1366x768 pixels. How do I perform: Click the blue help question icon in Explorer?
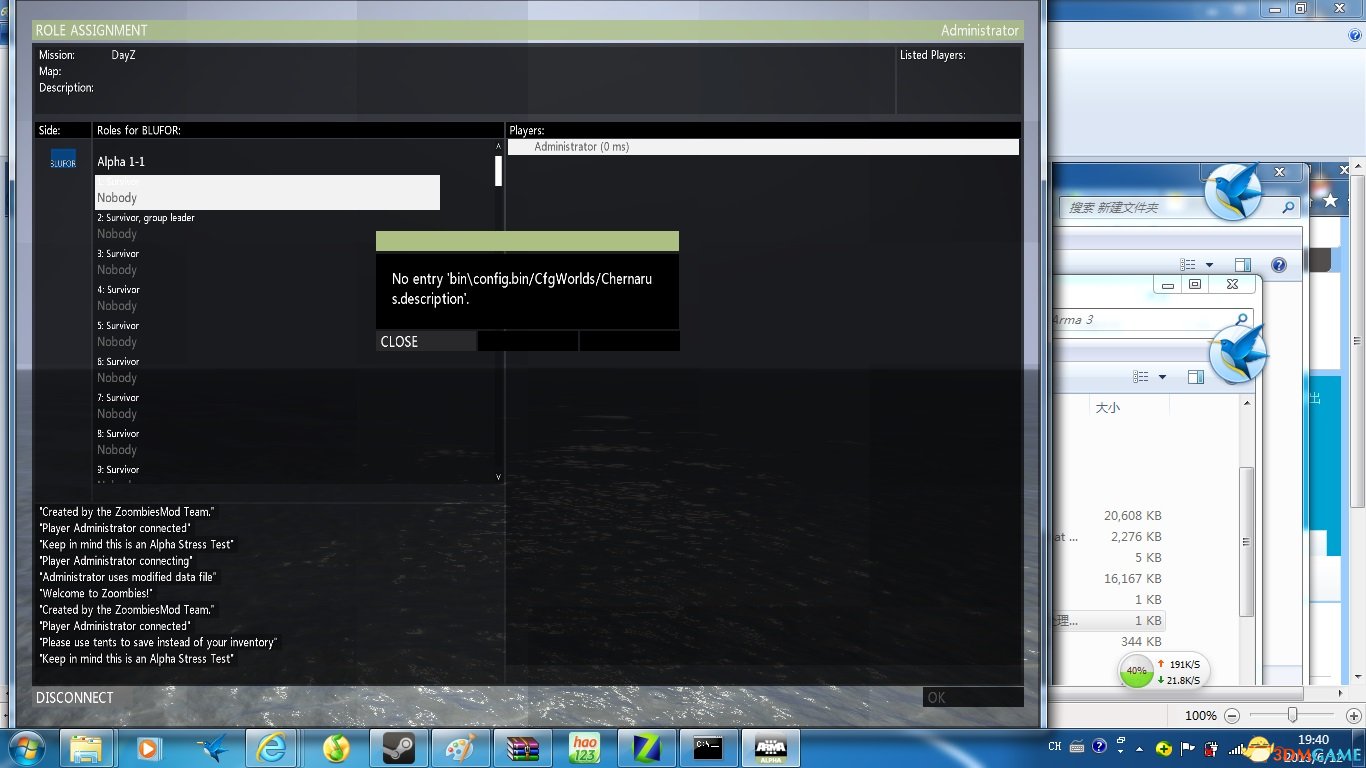tap(1279, 265)
